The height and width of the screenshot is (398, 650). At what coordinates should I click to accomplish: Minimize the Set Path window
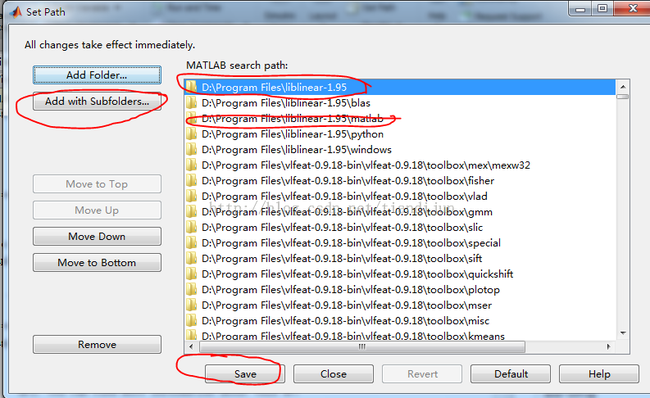click(581, 8)
